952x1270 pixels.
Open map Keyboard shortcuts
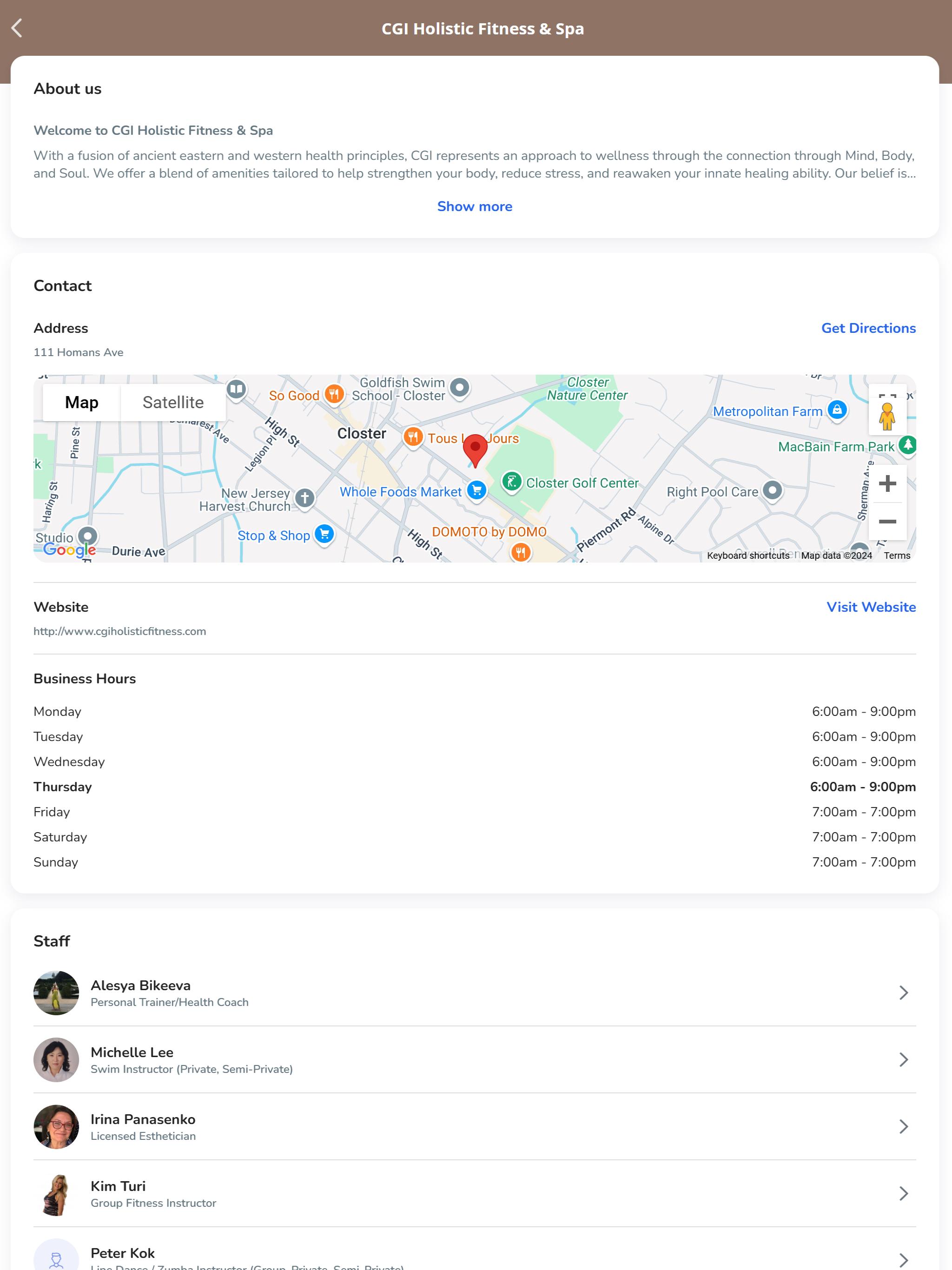pos(747,555)
